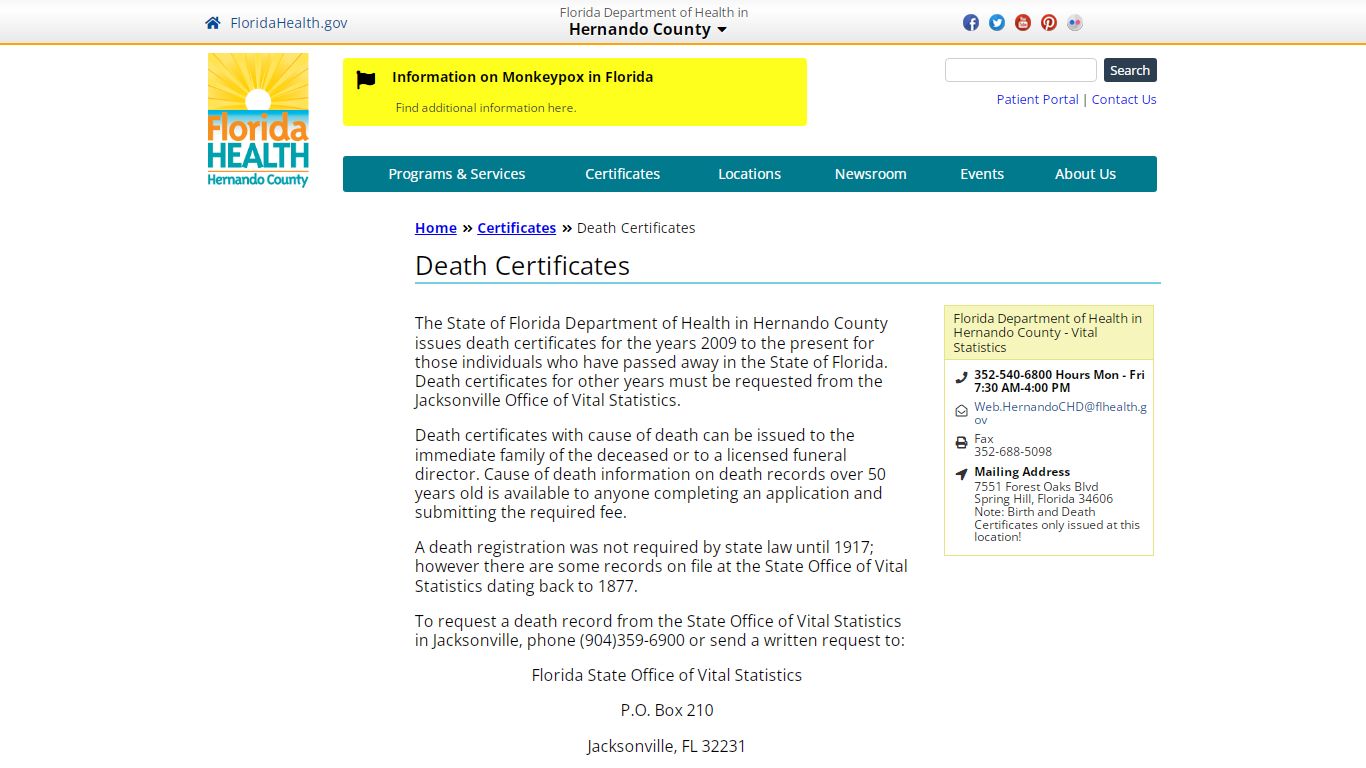1366x768 pixels.
Task: Click 'Florida State Office of Vital Statistics' line
Action: click(x=666, y=675)
